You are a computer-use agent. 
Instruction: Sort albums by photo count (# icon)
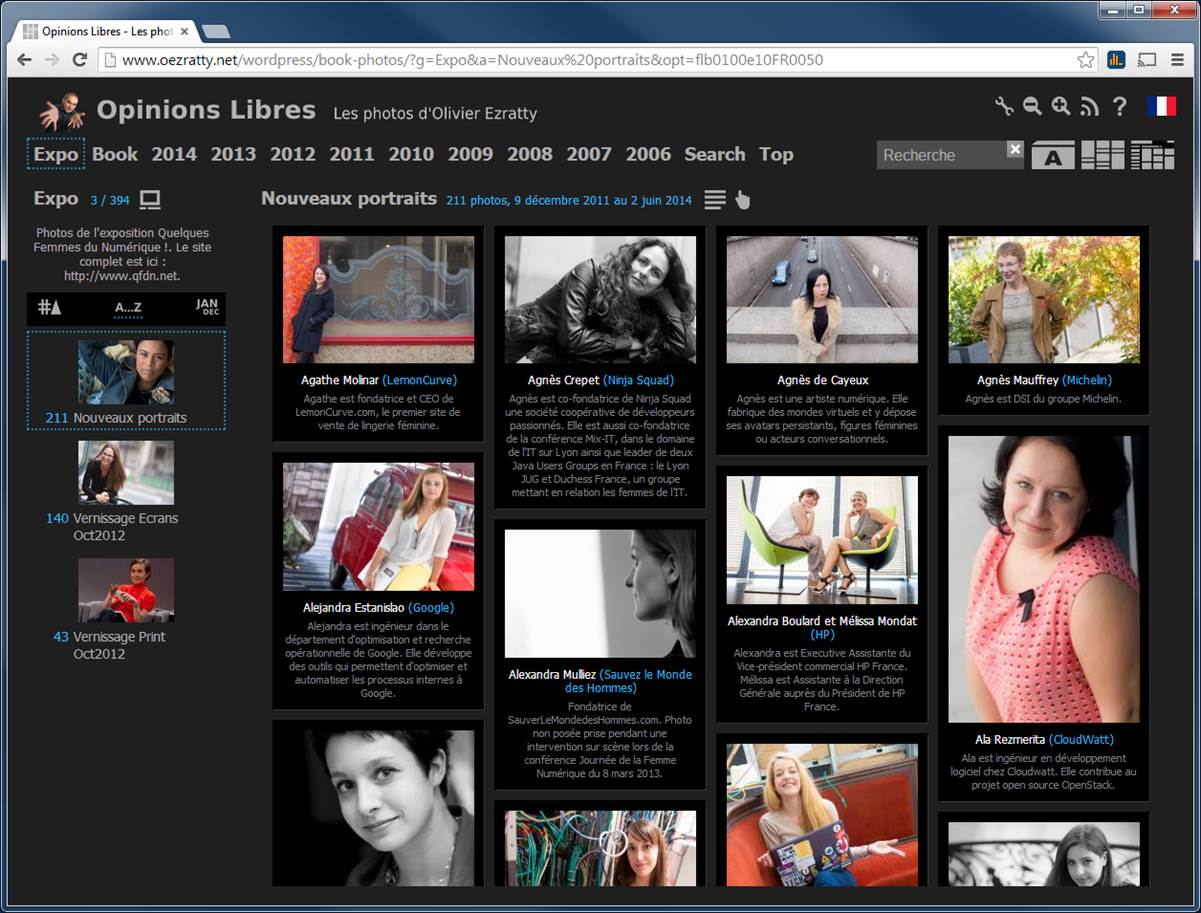coord(49,307)
